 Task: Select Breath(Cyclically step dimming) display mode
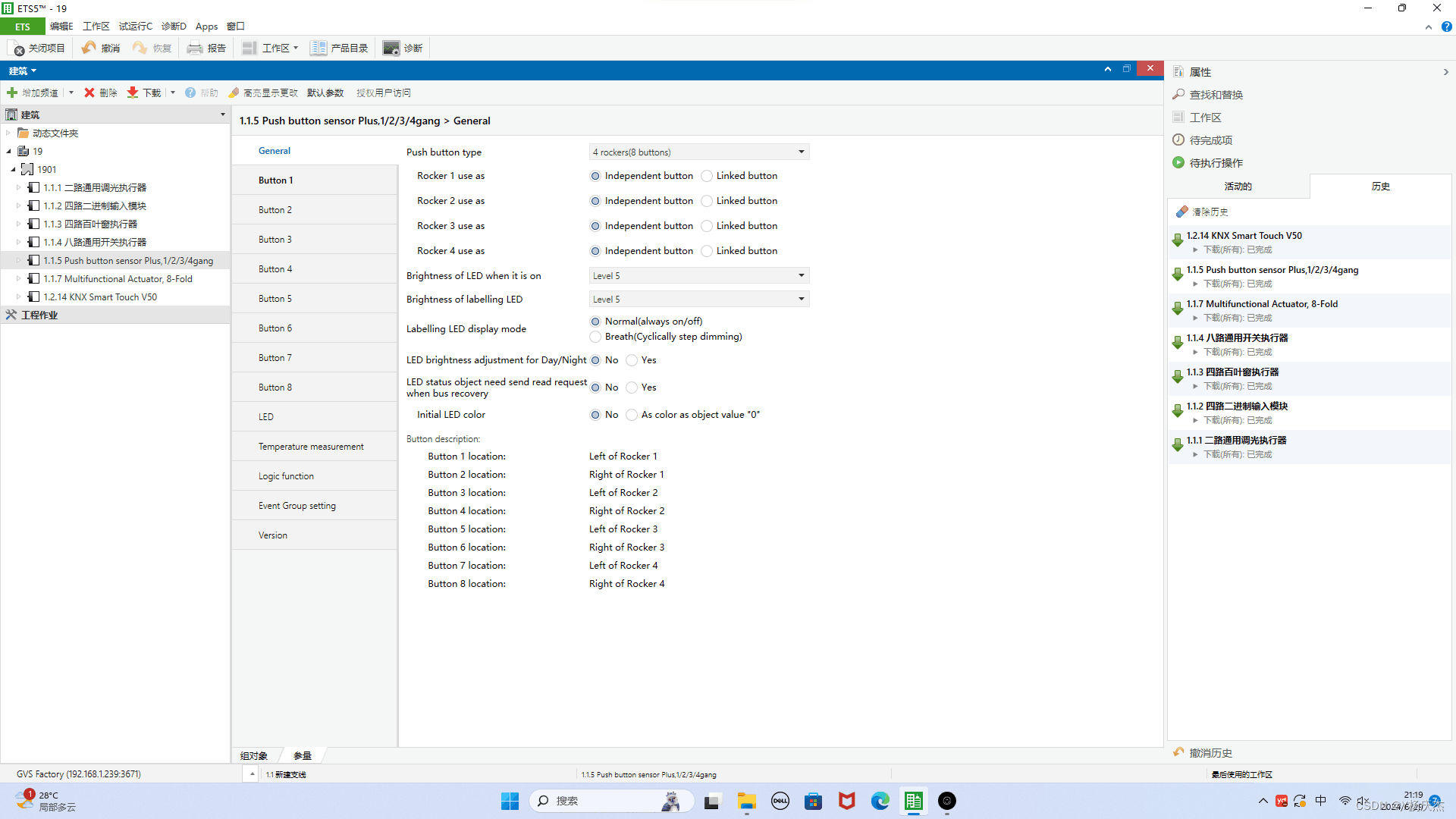pos(595,337)
